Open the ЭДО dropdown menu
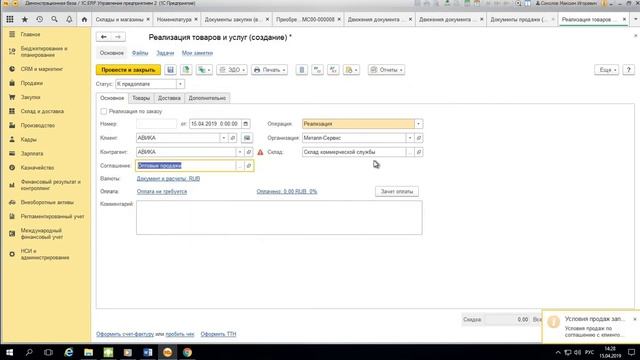This screenshot has height=360, width=640. pyautogui.click(x=232, y=70)
